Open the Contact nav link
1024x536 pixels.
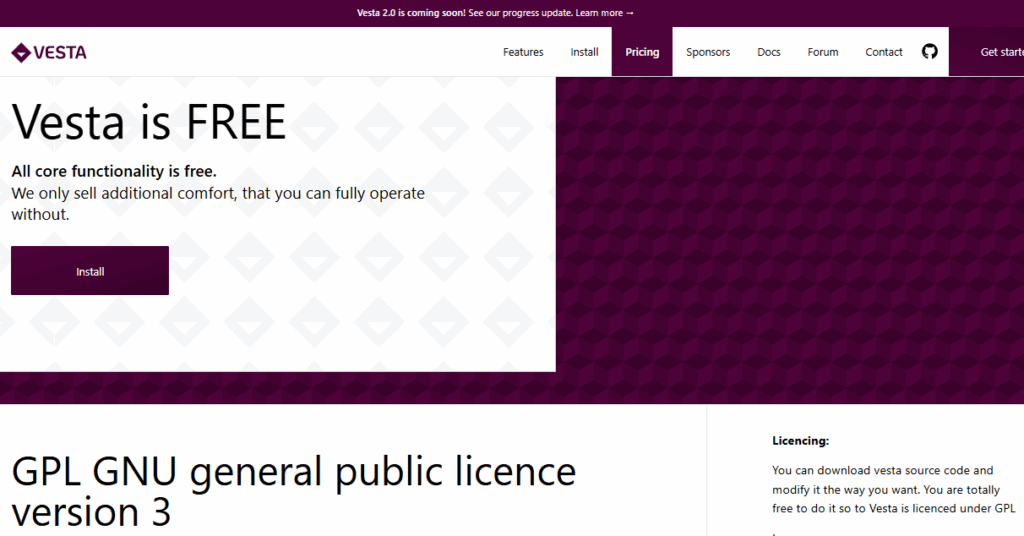pos(884,52)
